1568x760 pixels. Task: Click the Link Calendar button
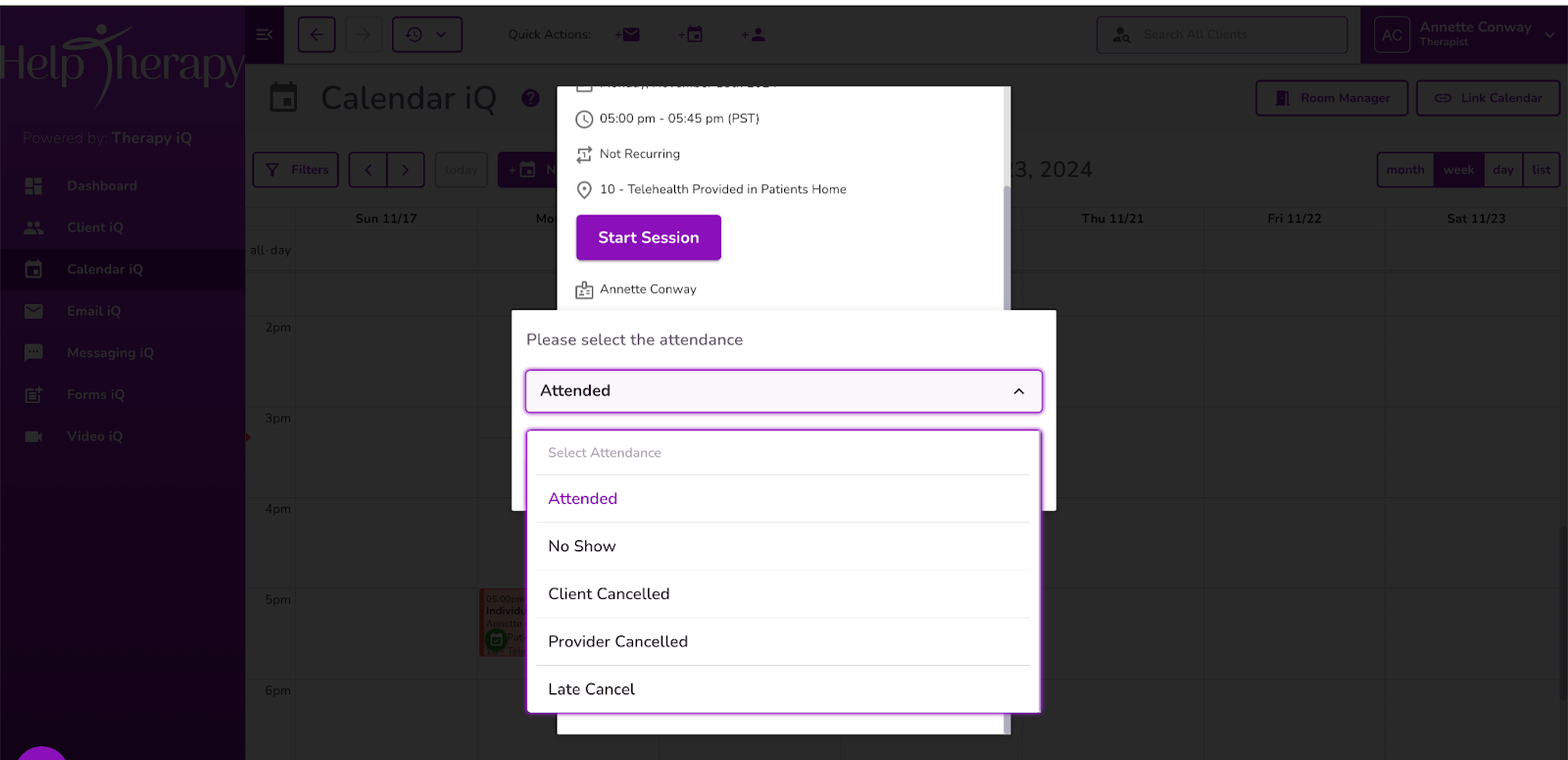tap(1488, 98)
